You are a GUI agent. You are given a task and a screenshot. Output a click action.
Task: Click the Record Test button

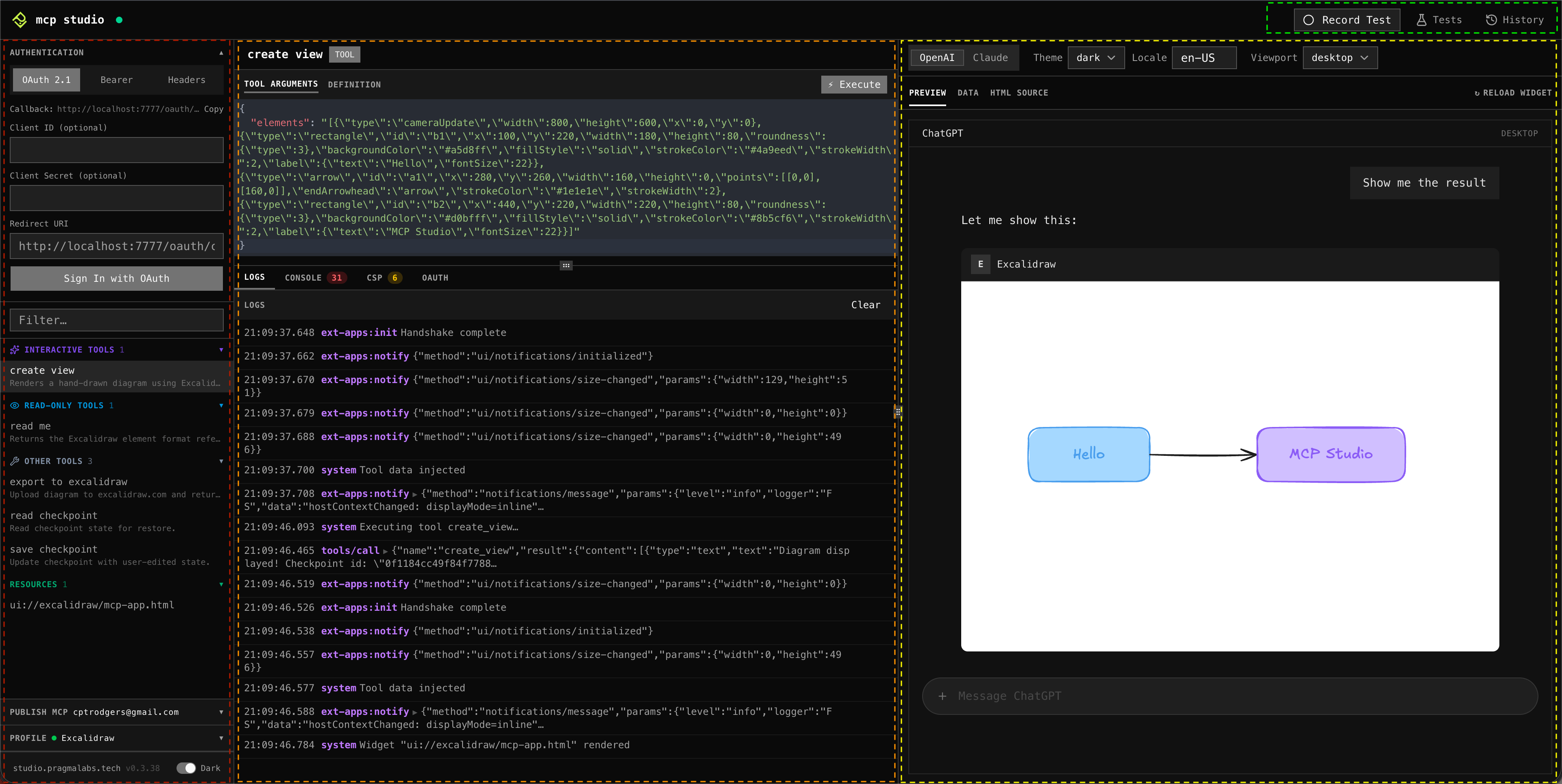(x=1347, y=20)
